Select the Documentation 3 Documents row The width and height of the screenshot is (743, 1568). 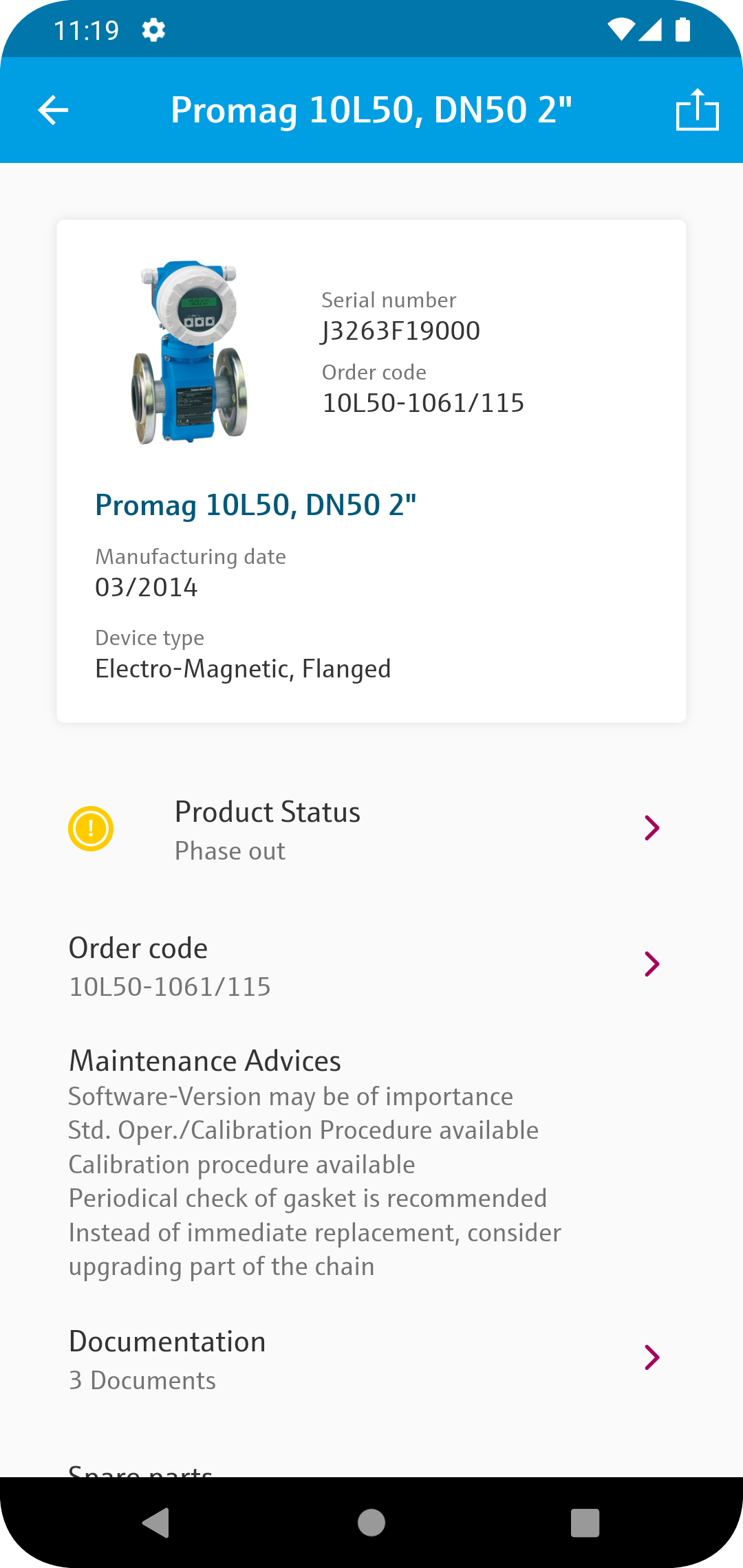click(x=371, y=1360)
